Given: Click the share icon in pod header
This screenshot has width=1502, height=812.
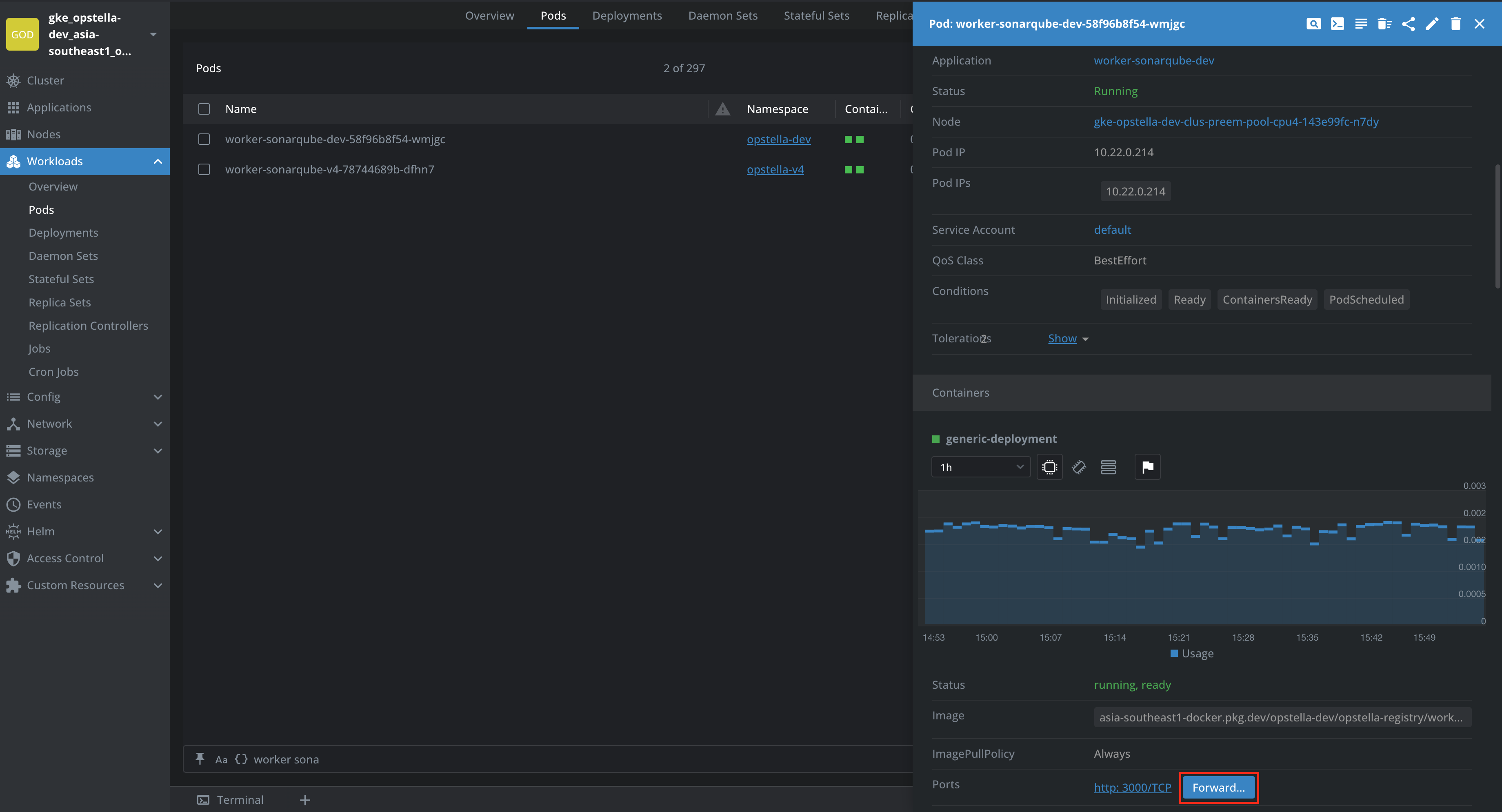Looking at the screenshot, I should click(1408, 24).
